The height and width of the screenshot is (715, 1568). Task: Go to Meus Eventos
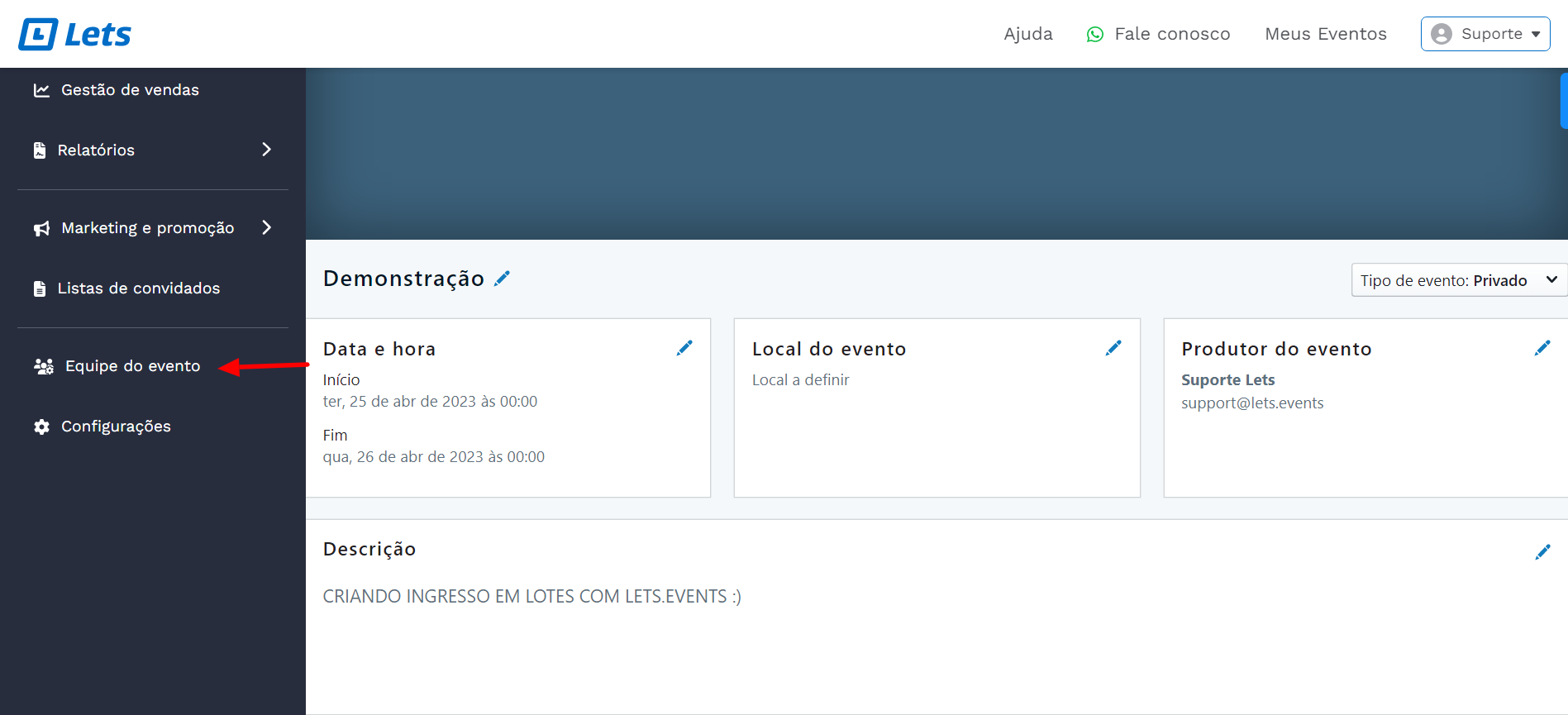pos(1325,34)
